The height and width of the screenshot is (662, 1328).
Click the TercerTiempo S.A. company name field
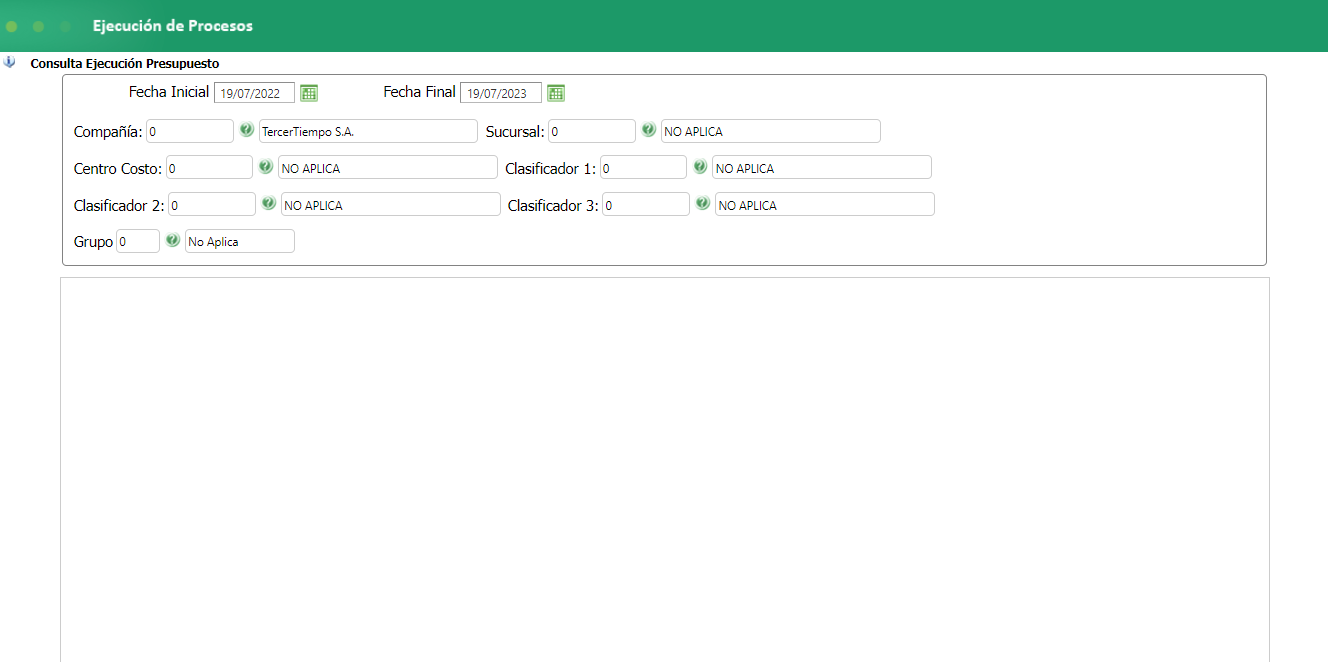click(368, 131)
